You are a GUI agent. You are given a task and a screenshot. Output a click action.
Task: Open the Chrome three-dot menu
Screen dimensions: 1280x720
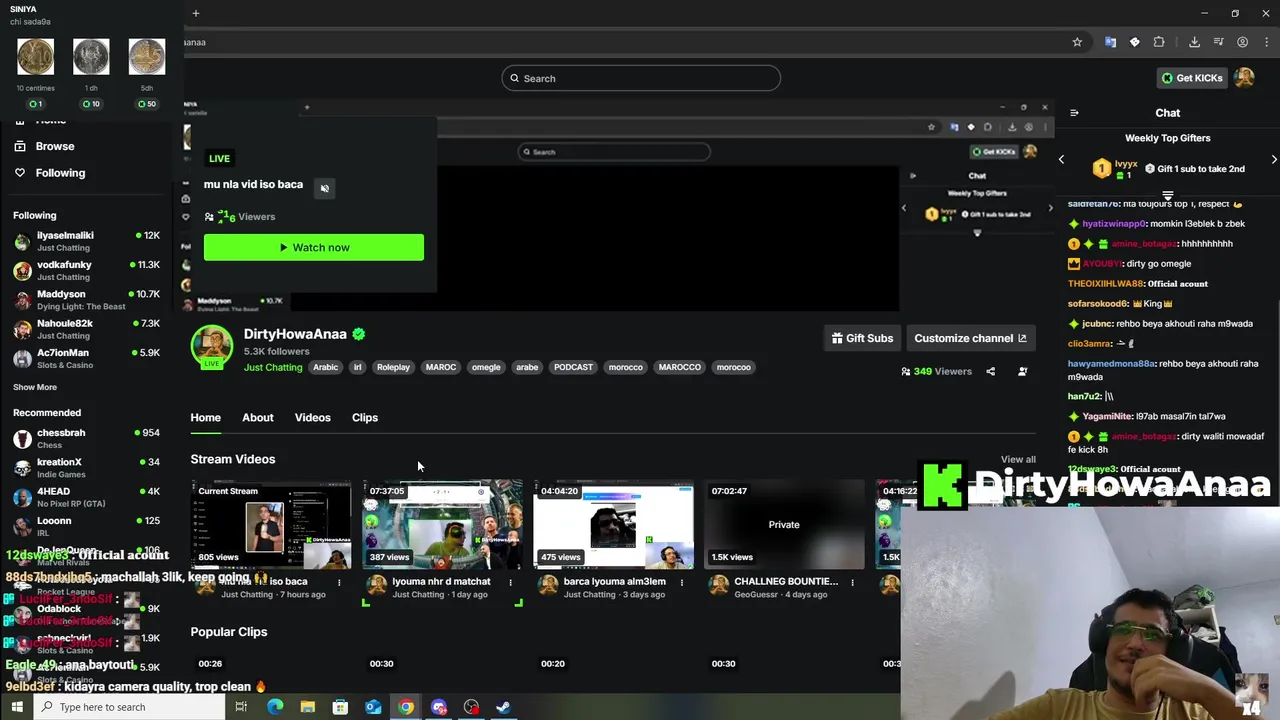(x=1265, y=42)
